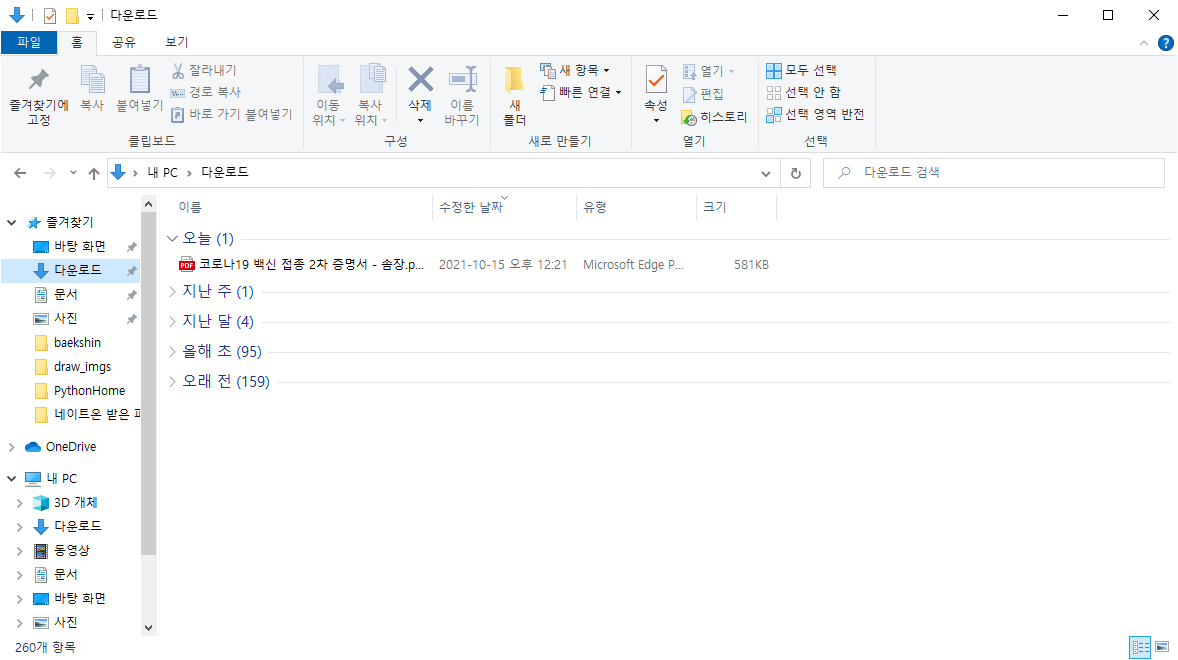Click the 속성 (Properties) icon

[x=656, y=80]
